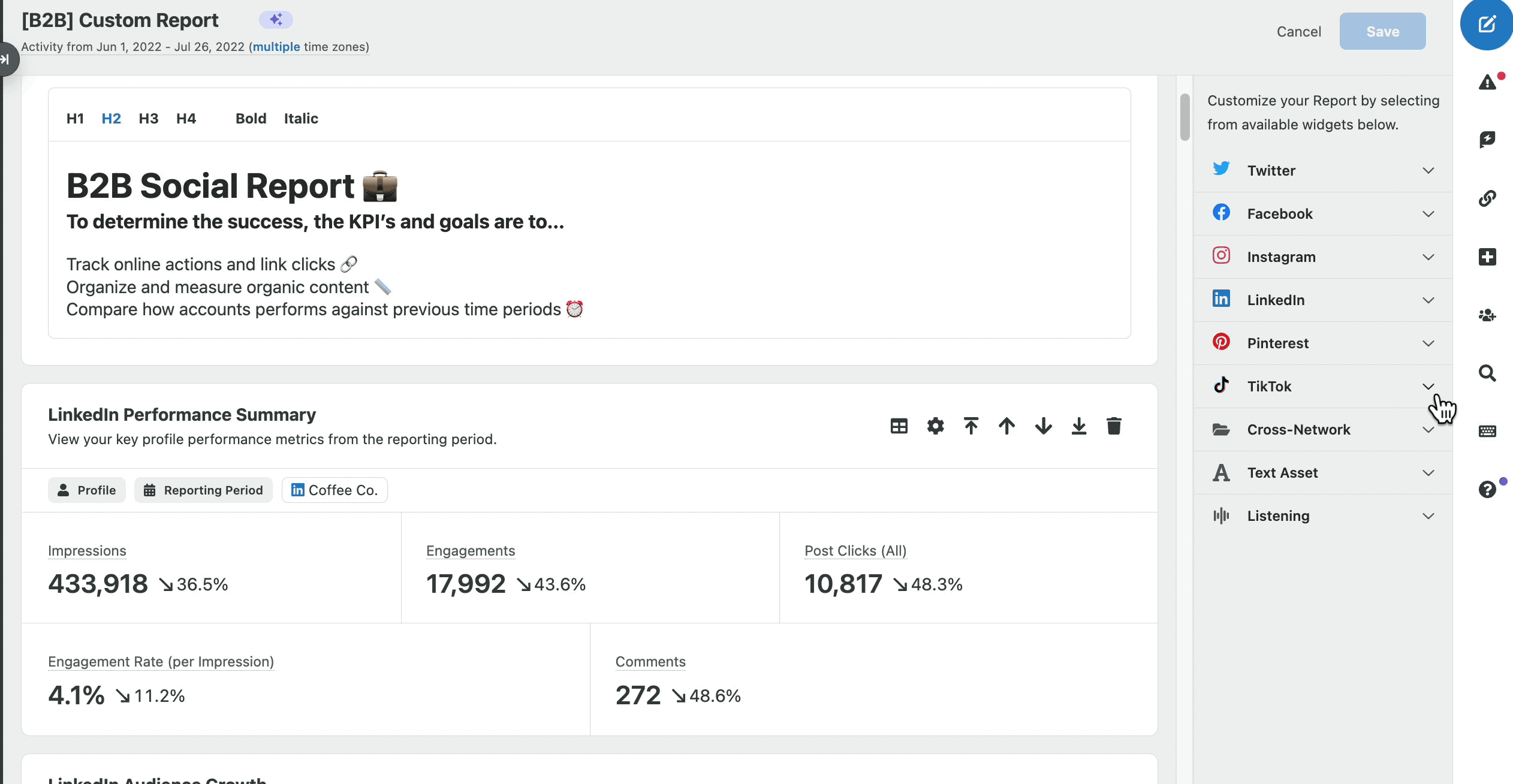Click the link chain icon in sidebar
1513x784 pixels.
tap(1487, 198)
